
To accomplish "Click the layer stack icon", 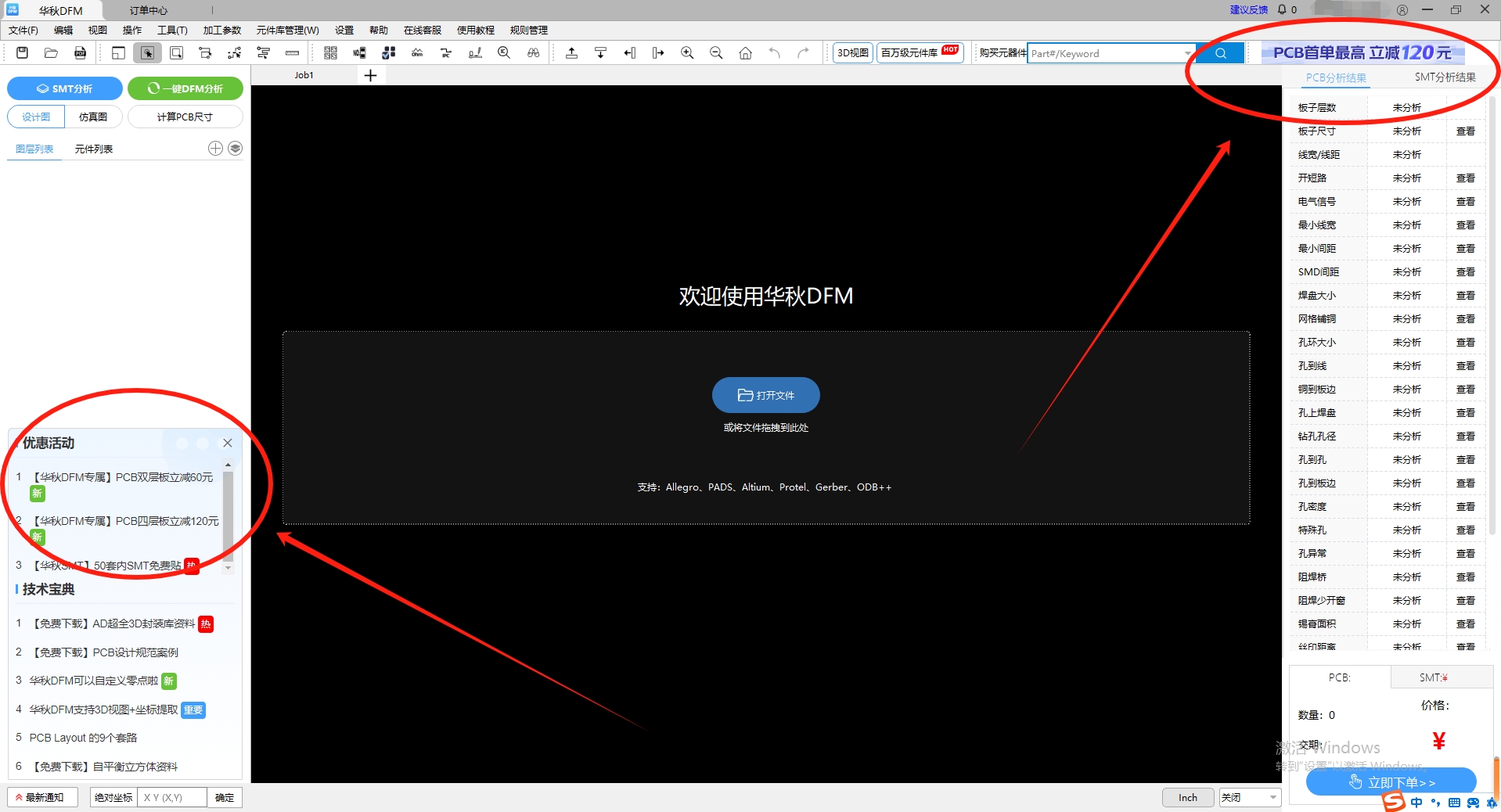I will [x=235, y=149].
